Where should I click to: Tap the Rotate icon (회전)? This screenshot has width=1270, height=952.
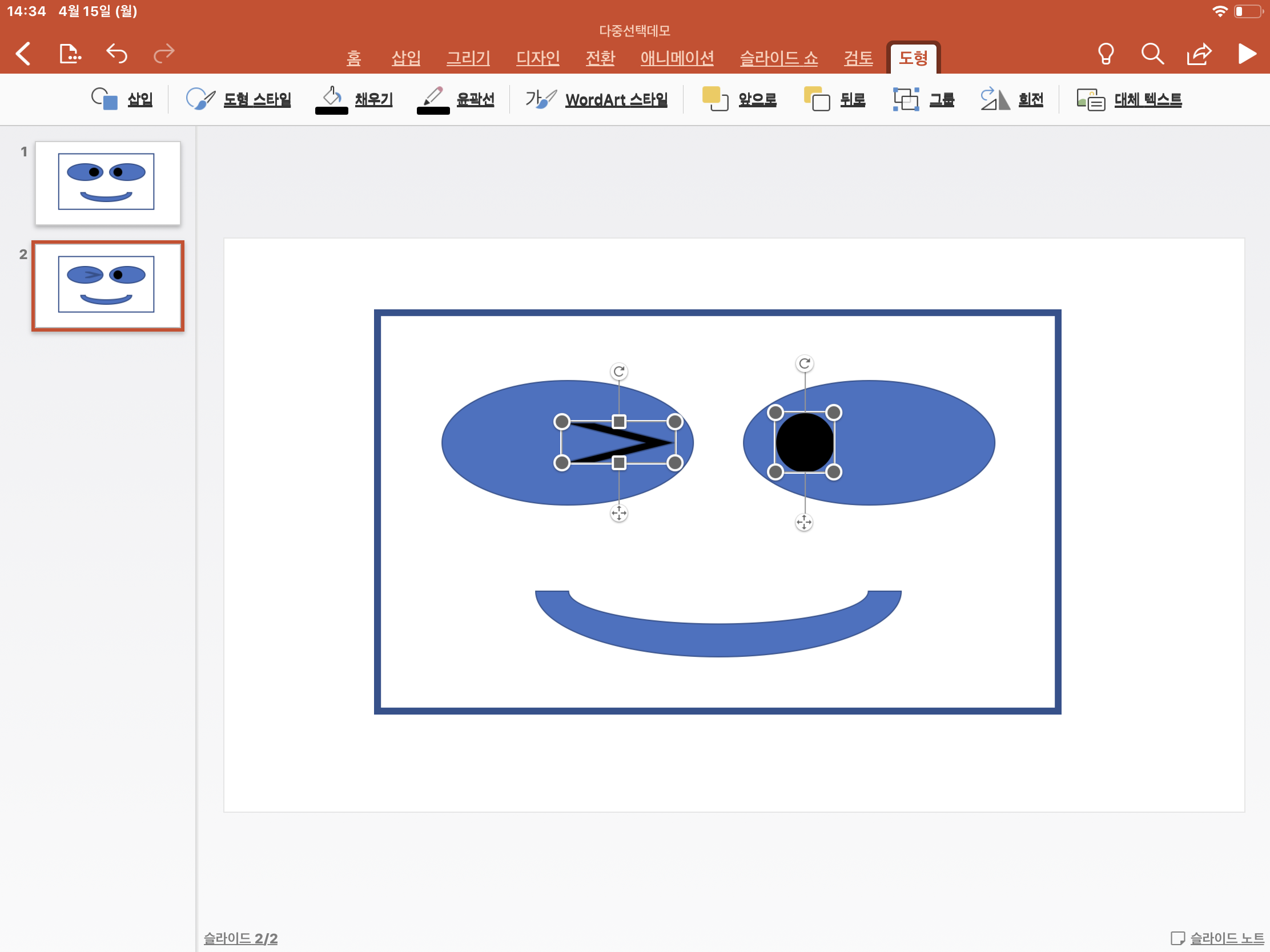pos(995,99)
